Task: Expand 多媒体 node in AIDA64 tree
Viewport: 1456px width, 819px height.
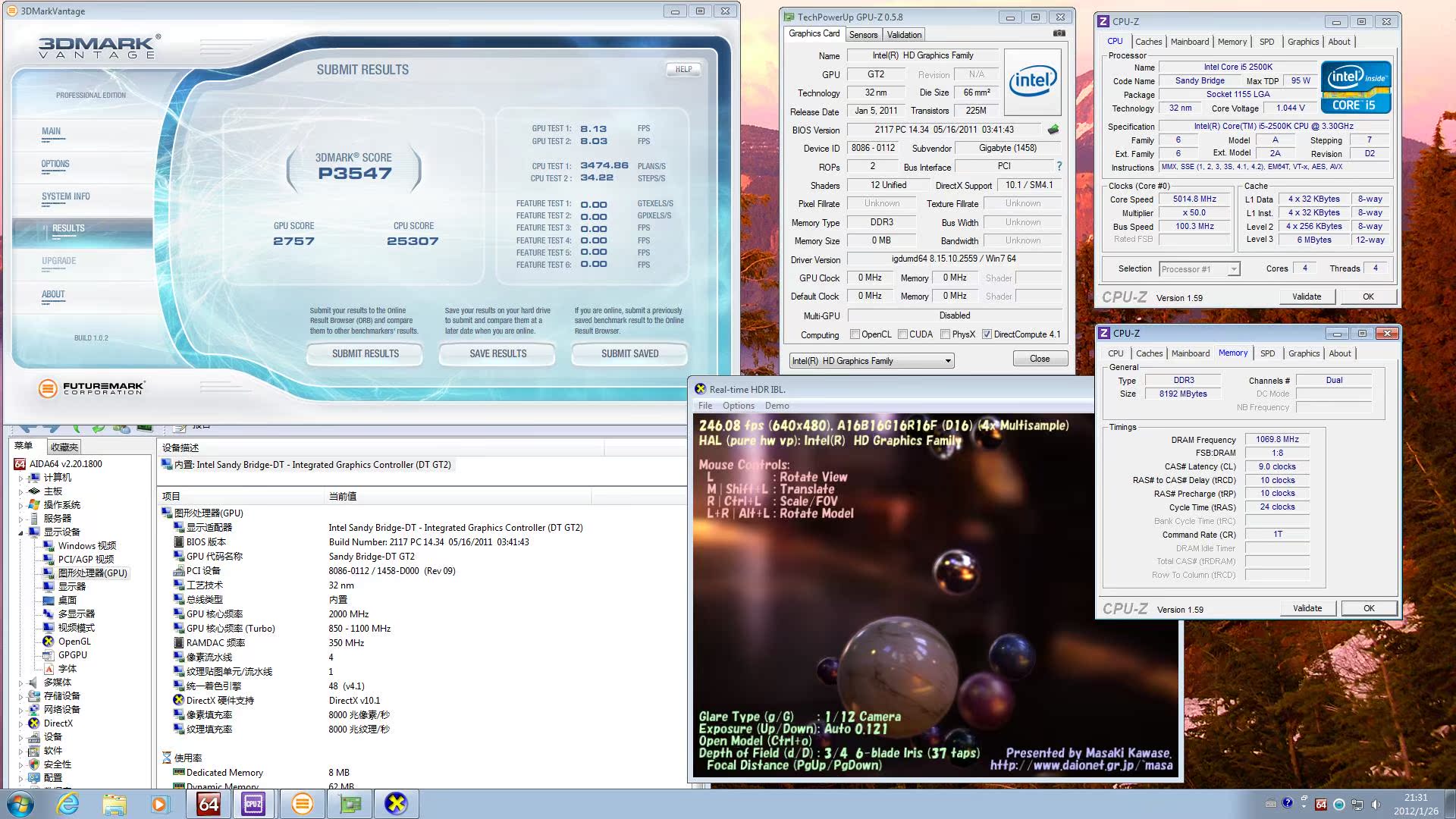Action: [x=20, y=683]
